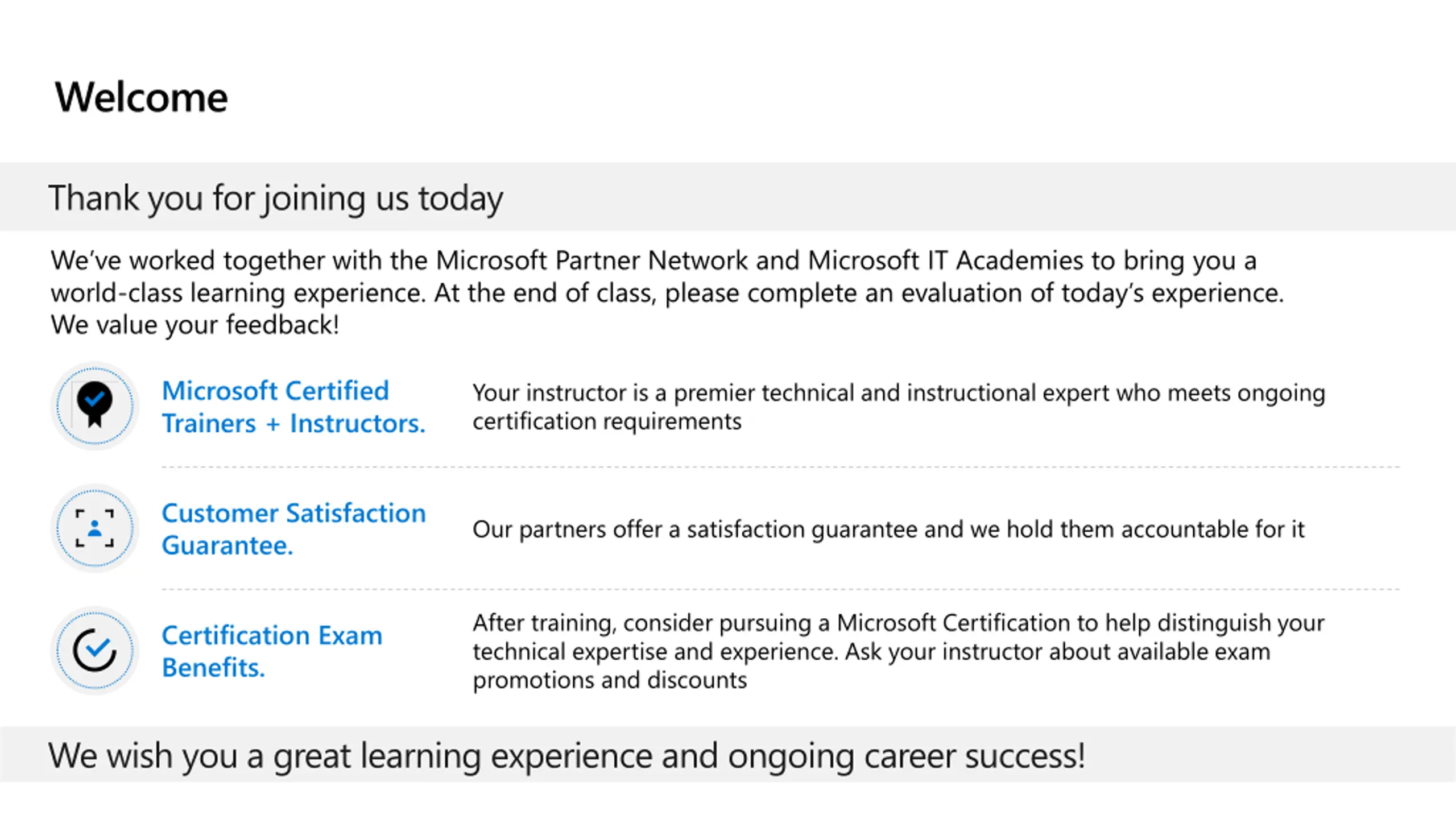Click the 'We value your feedback!' sentence
The width and height of the screenshot is (1456, 819).
[195, 325]
